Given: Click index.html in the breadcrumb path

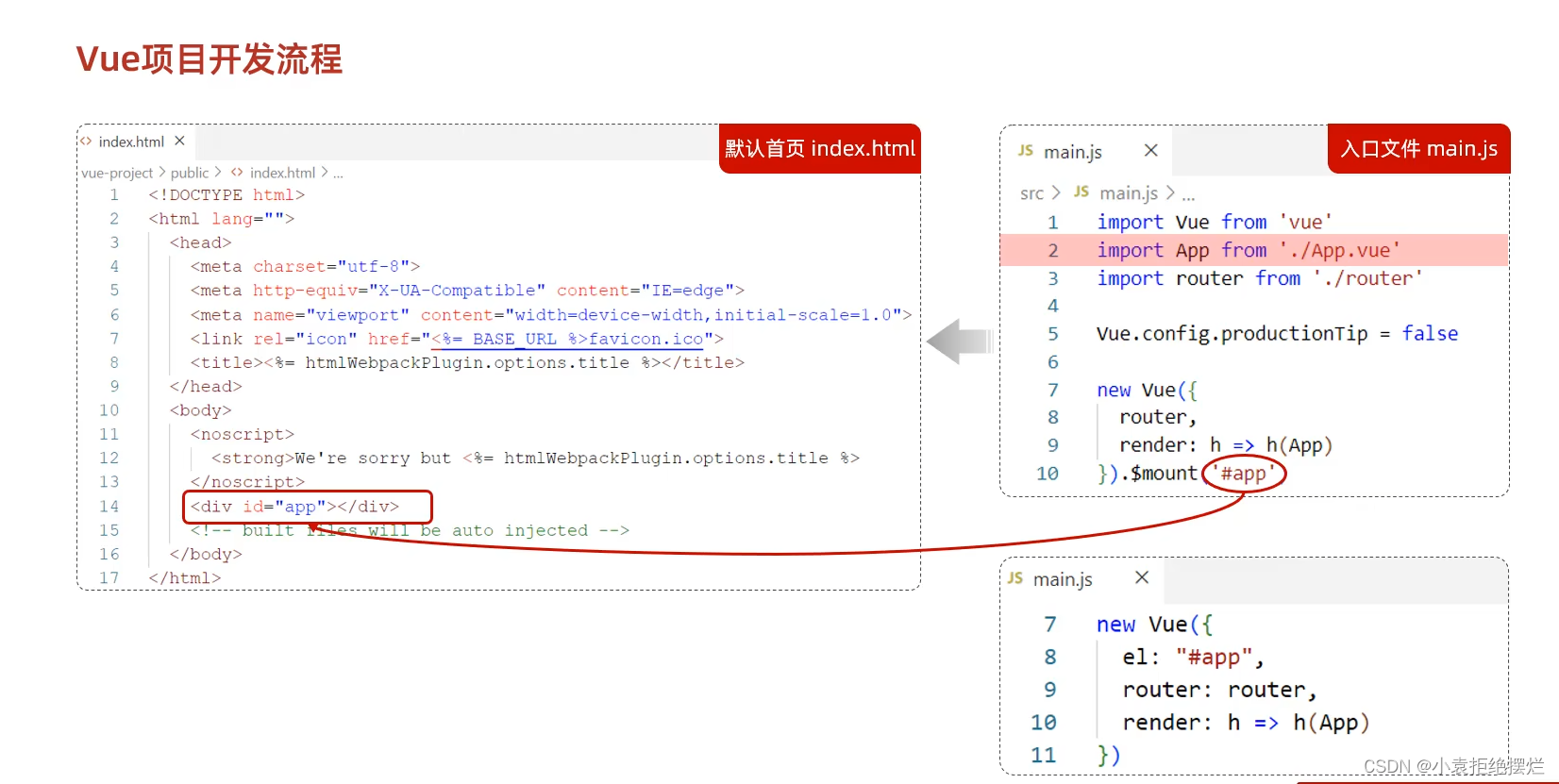Looking at the screenshot, I should click(x=282, y=173).
